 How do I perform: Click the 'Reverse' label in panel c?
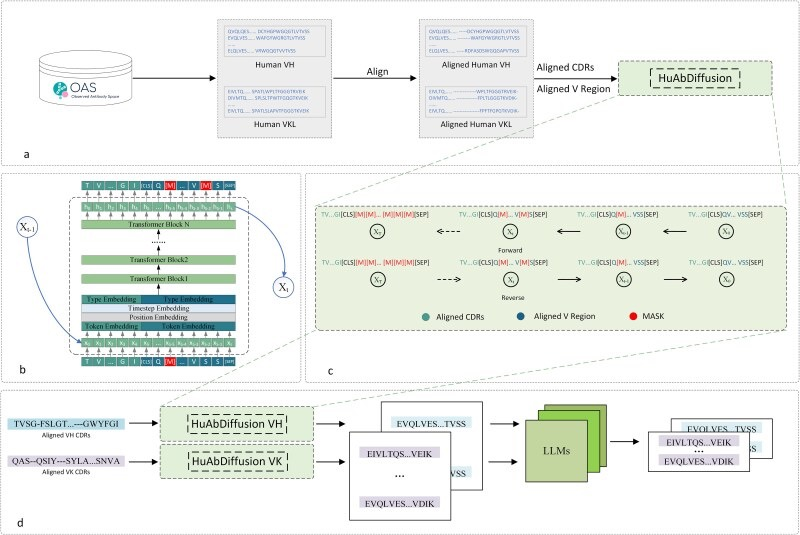(x=513, y=297)
